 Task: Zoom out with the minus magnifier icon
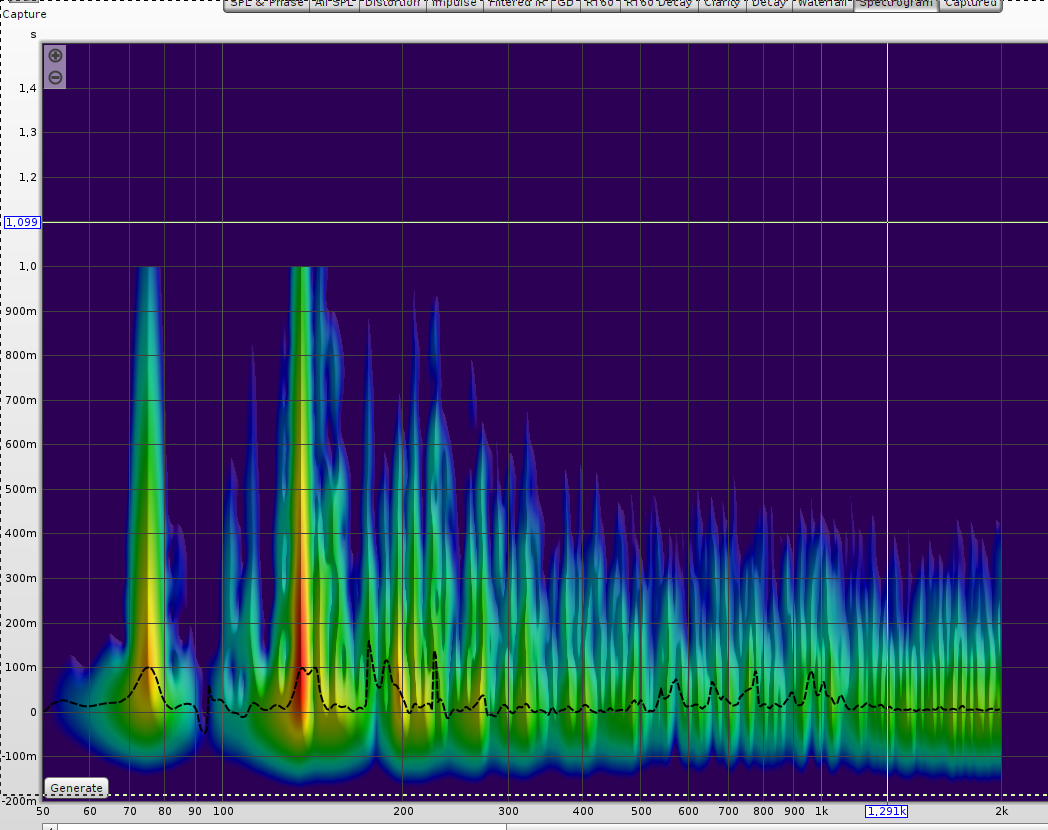click(x=55, y=78)
